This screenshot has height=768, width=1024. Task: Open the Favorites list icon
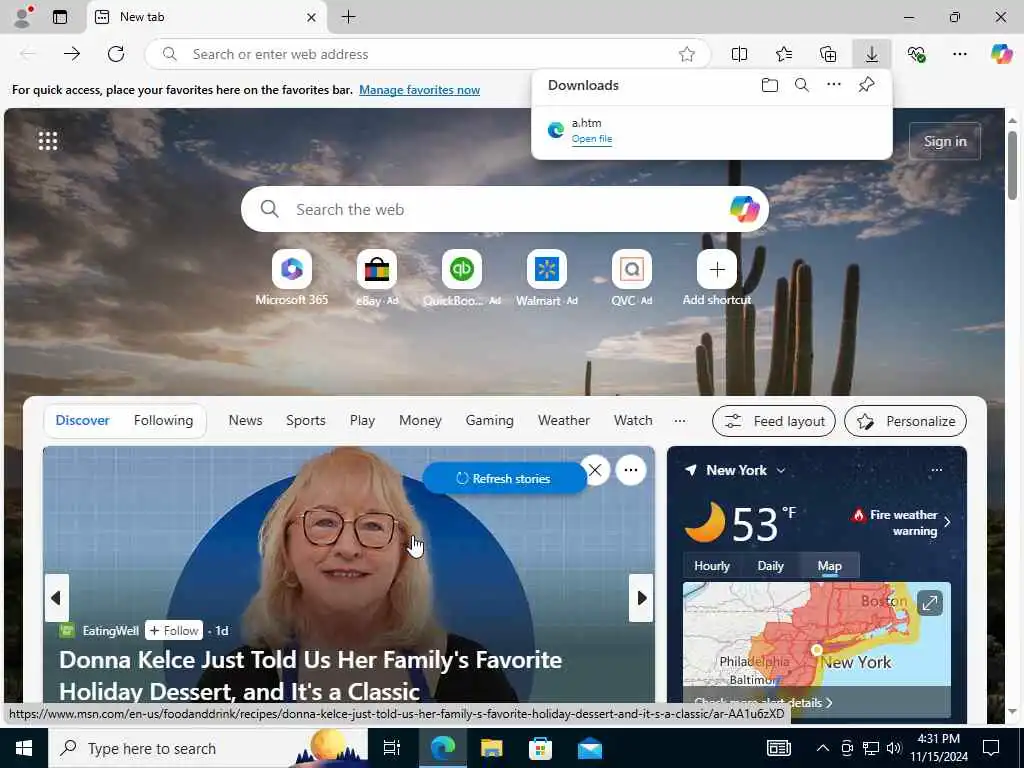pyautogui.click(x=784, y=54)
